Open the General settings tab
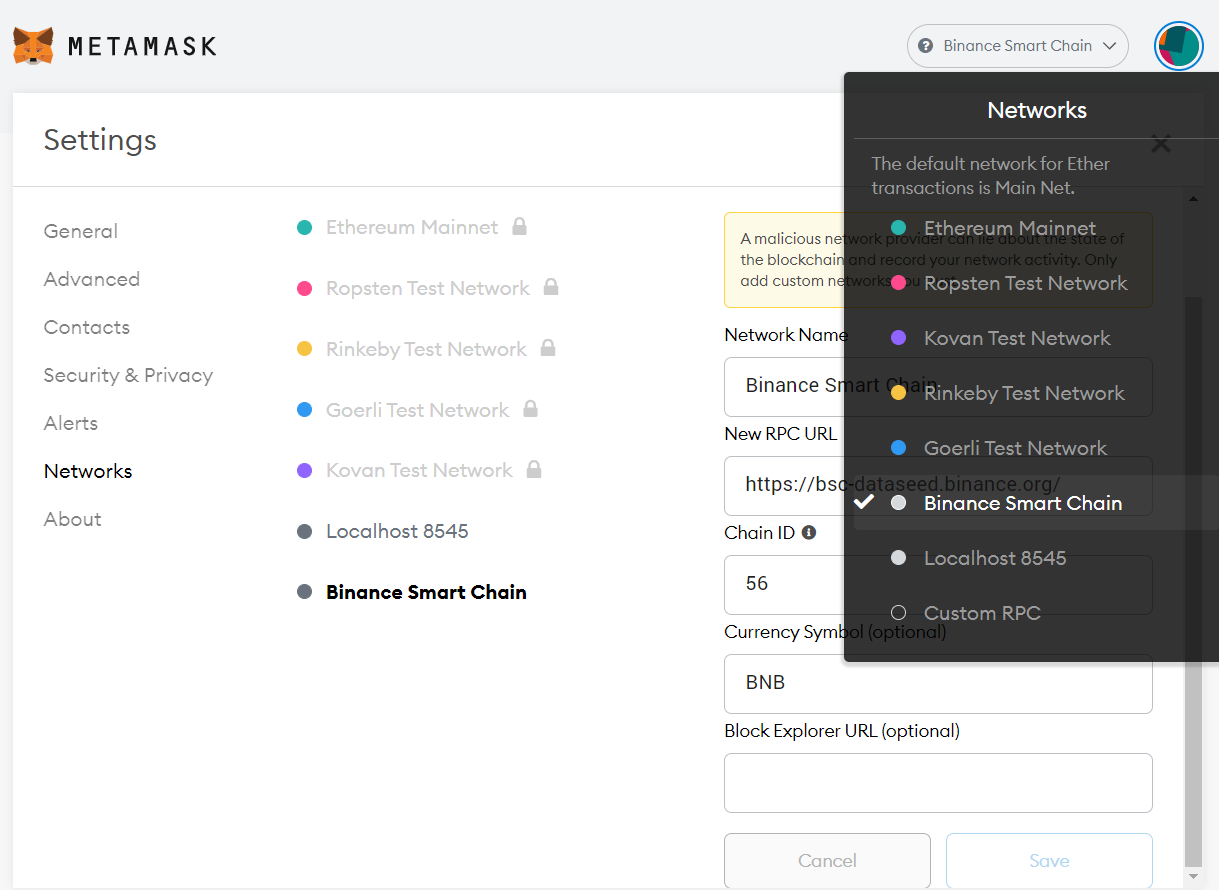This screenshot has height=890, width=1219. point(81,231)
